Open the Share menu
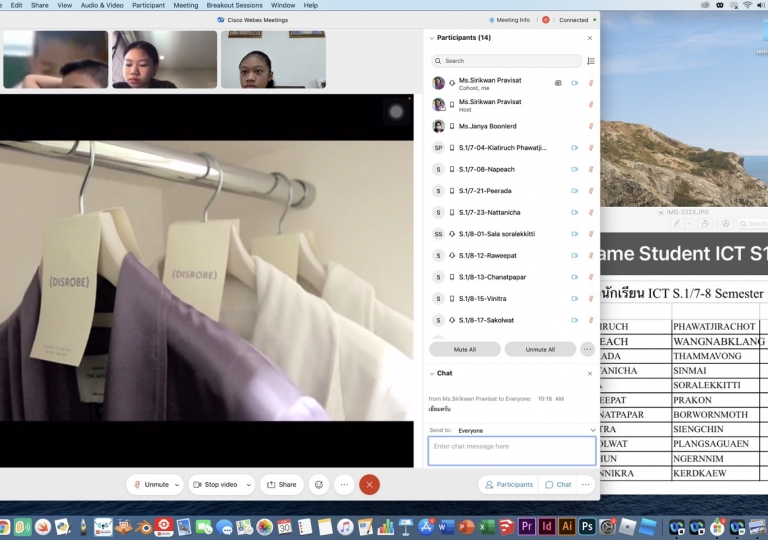 (x=40, y=5)
